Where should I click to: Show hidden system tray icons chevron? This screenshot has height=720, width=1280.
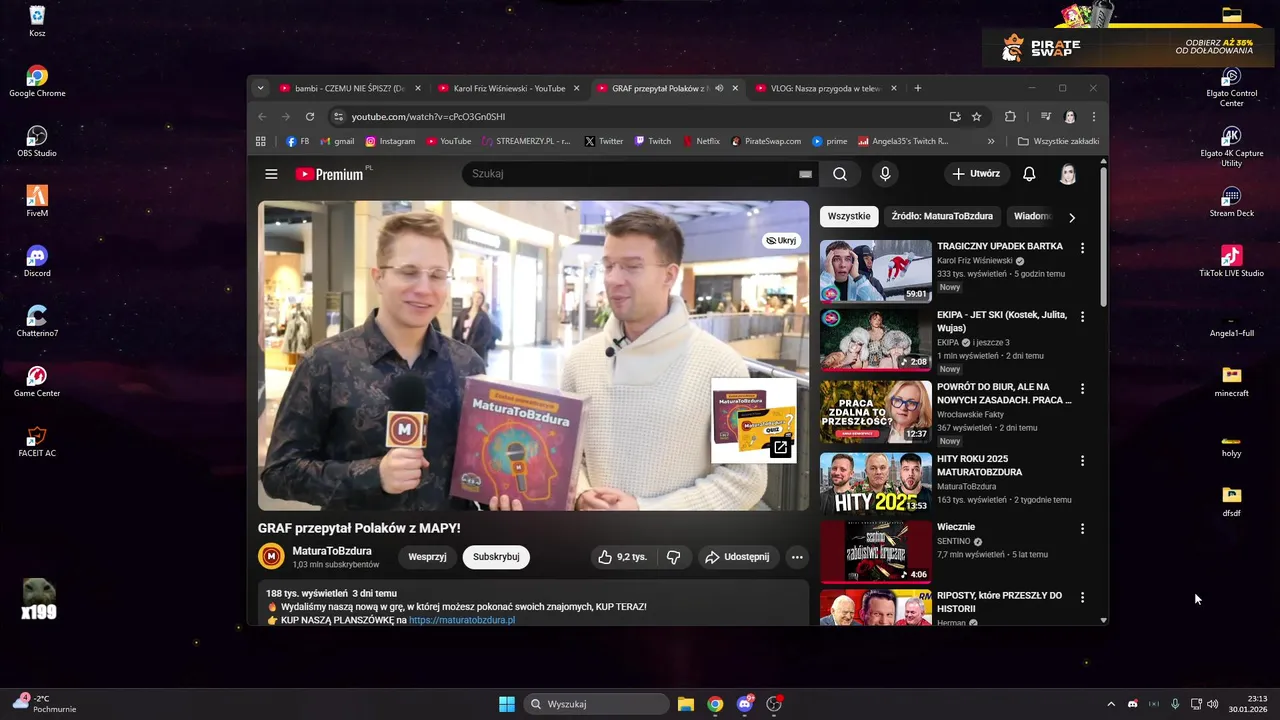[x=1110, y=704]
